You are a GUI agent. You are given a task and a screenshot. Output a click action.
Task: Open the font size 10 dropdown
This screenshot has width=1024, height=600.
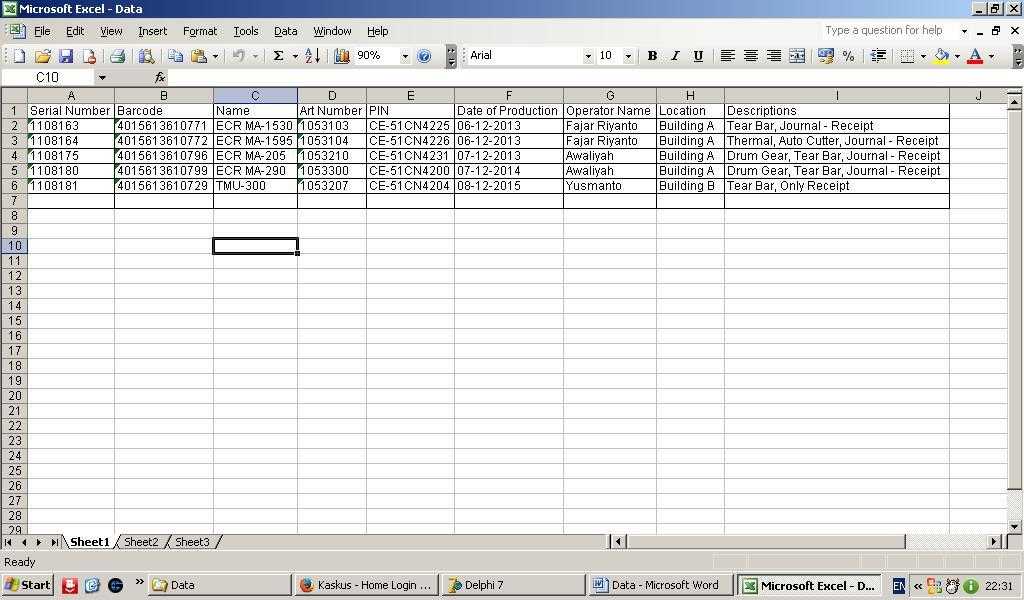click(x=628, y=56)
